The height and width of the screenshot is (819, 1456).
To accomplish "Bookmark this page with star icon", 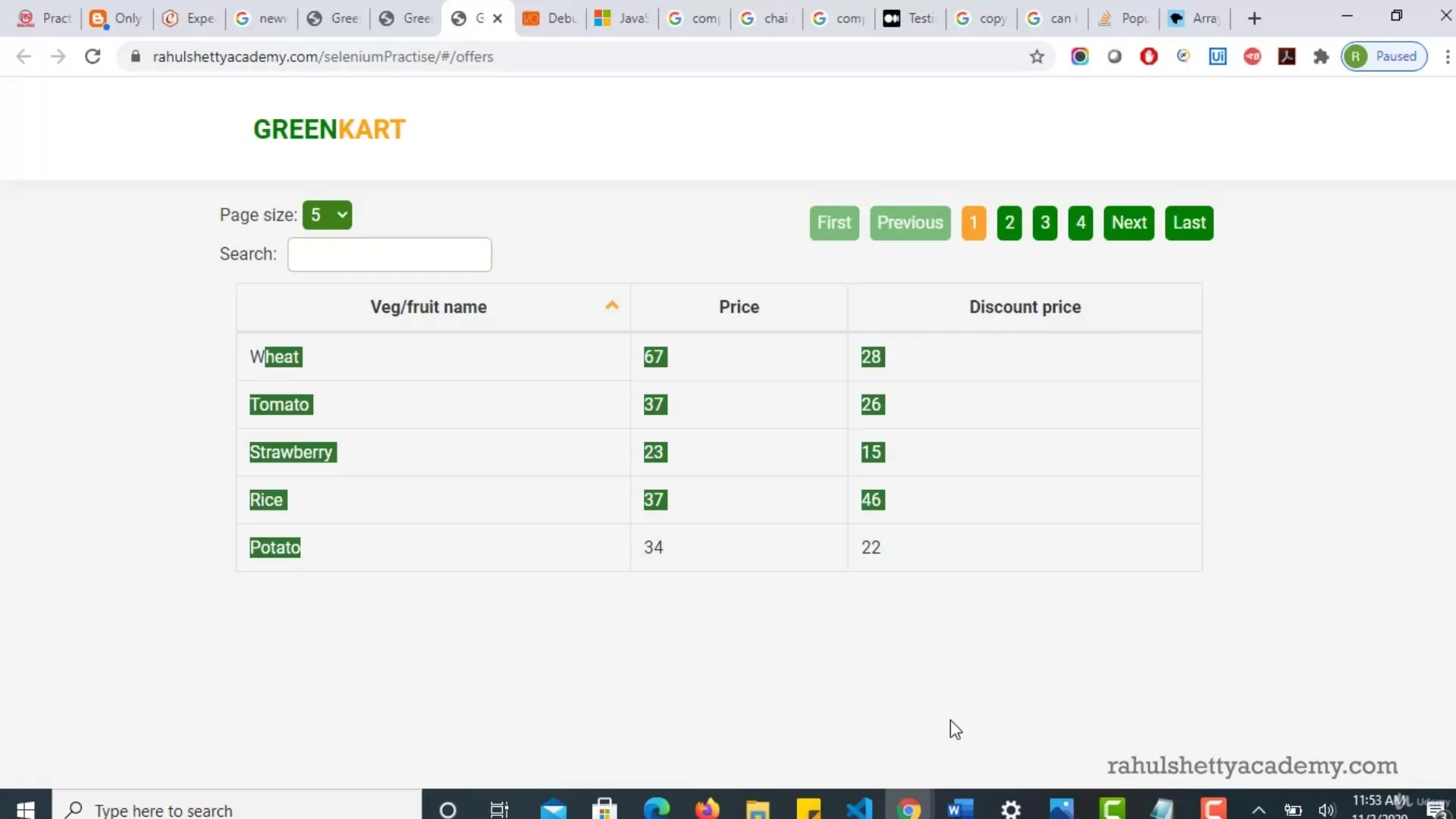I will (x=1037, y=56).
